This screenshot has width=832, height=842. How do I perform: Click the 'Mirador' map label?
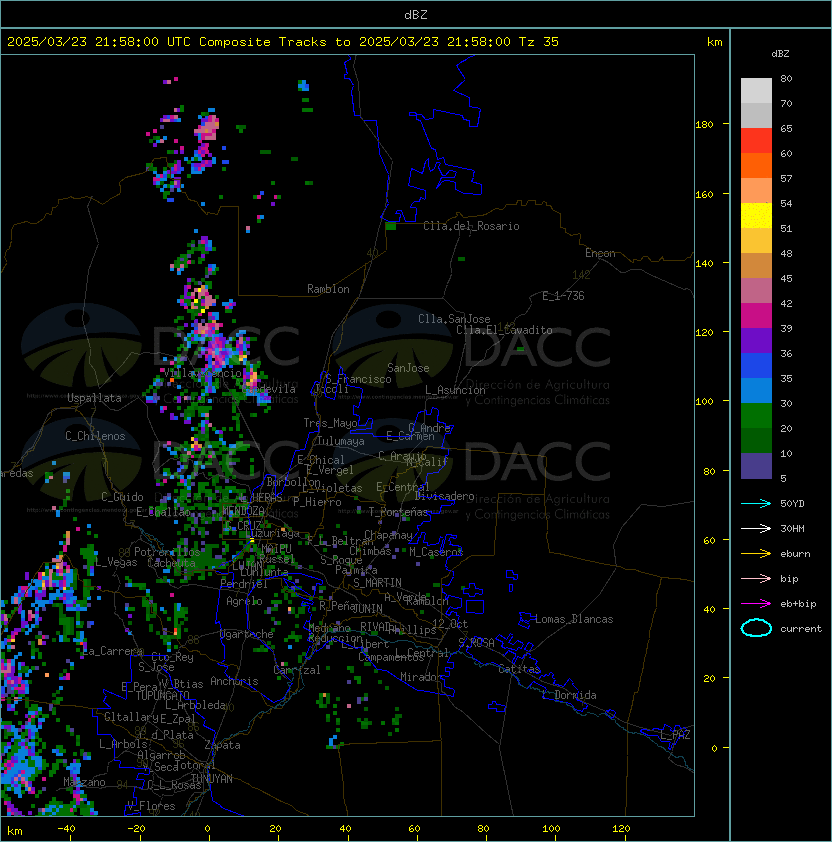(x=421, y=677)
